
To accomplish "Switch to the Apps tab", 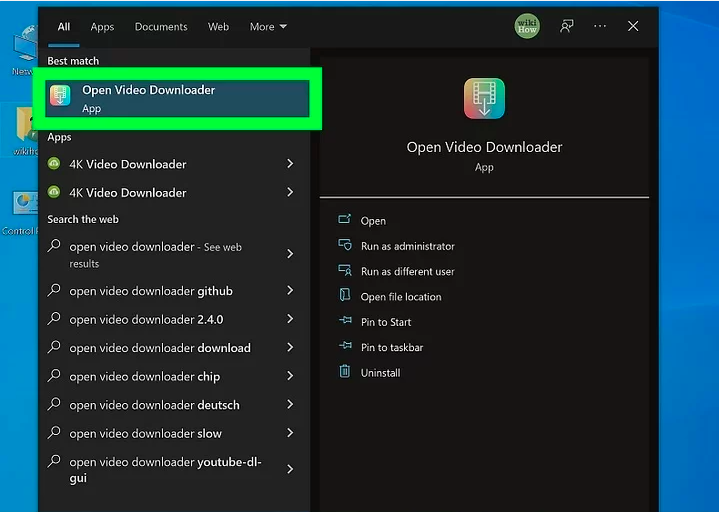I will tap(102, 27).
